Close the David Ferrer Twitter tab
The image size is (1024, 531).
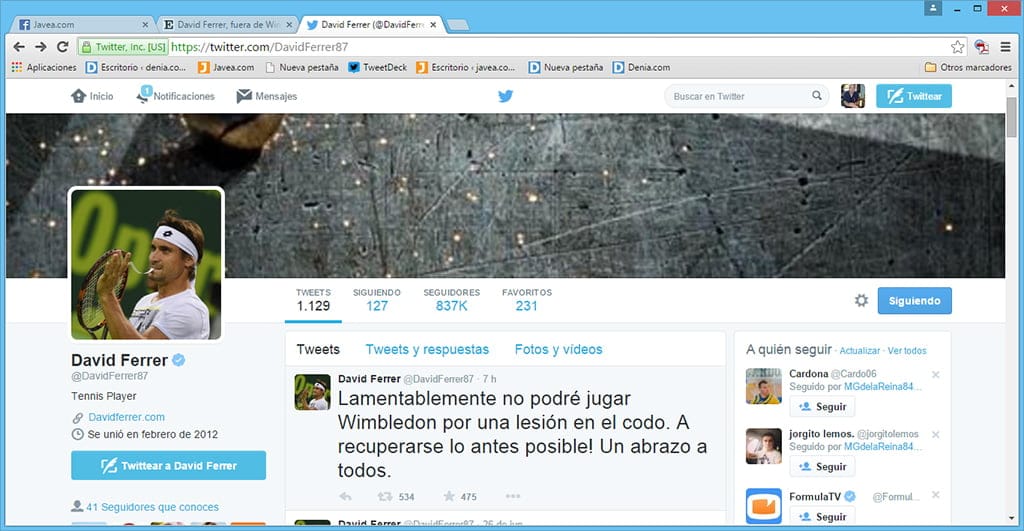(x=433, y=25)
